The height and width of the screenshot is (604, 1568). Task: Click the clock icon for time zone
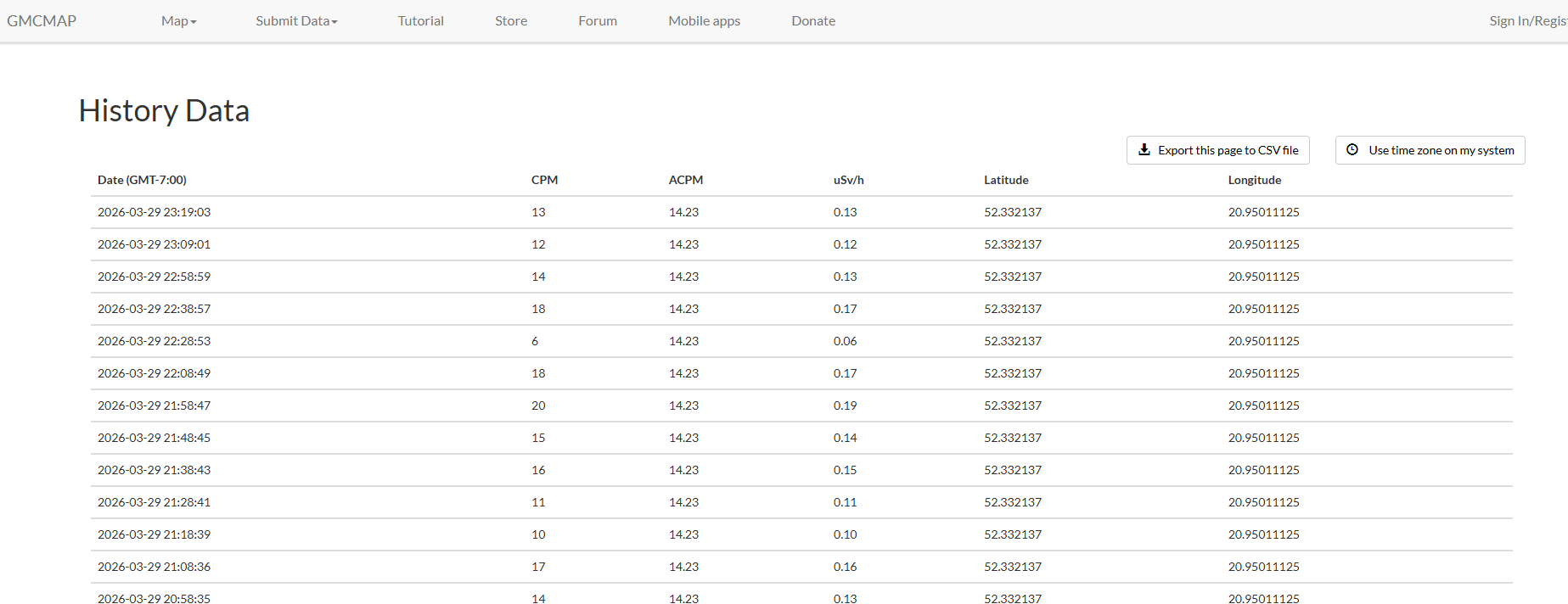pos(1352,150)
